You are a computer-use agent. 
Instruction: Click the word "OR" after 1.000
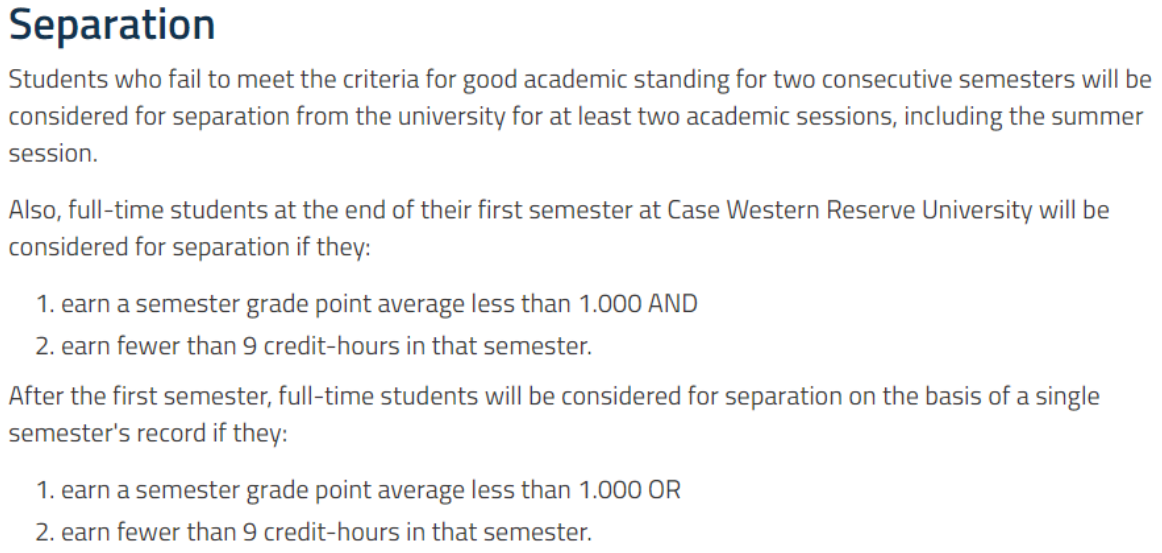pos(665,491)
